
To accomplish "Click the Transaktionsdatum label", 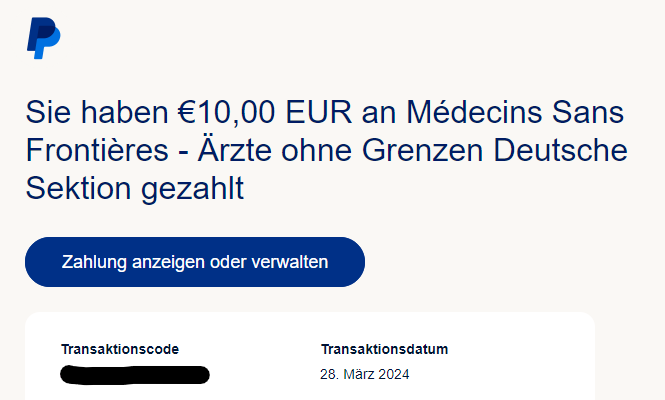I will [x=384, y=349].
